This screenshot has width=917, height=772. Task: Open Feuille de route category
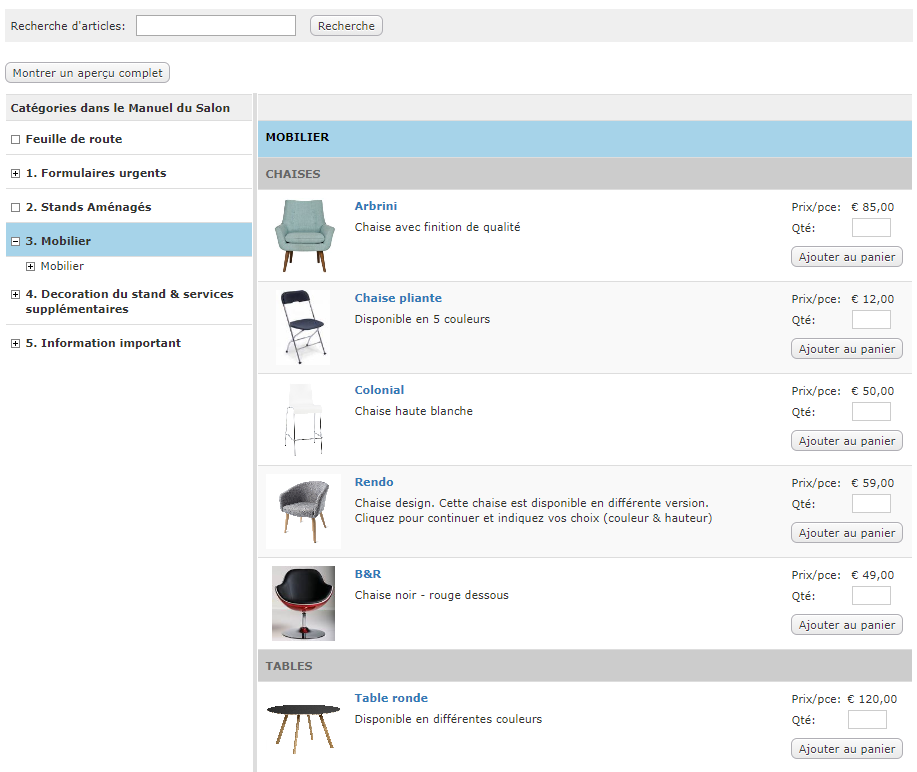coord(74,139)
